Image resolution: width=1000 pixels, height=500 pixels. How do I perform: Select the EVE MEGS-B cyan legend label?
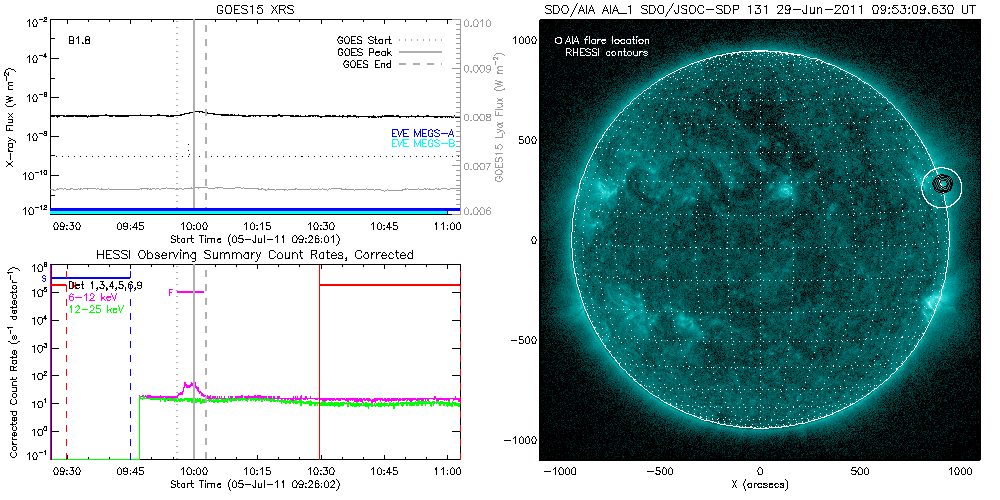(x=423, y=144)
